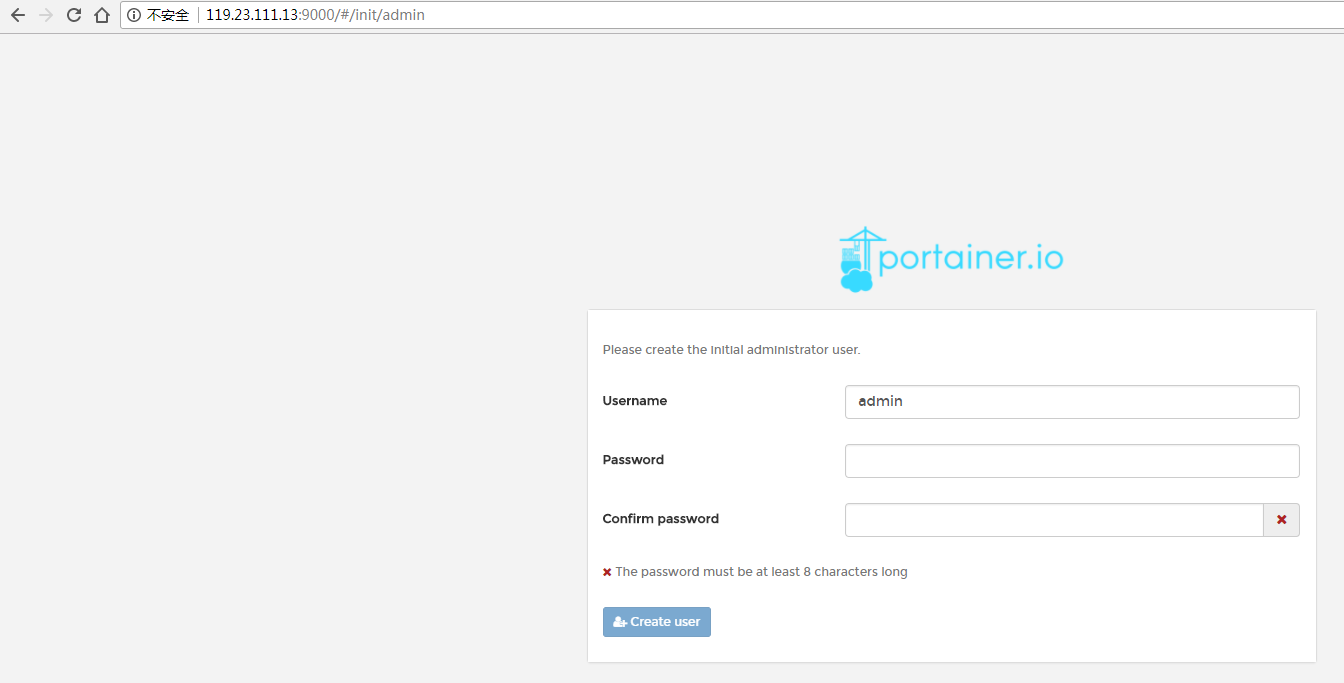Click the red X beside Confirm password
Screen dimensions: 1344x683
1282,520
